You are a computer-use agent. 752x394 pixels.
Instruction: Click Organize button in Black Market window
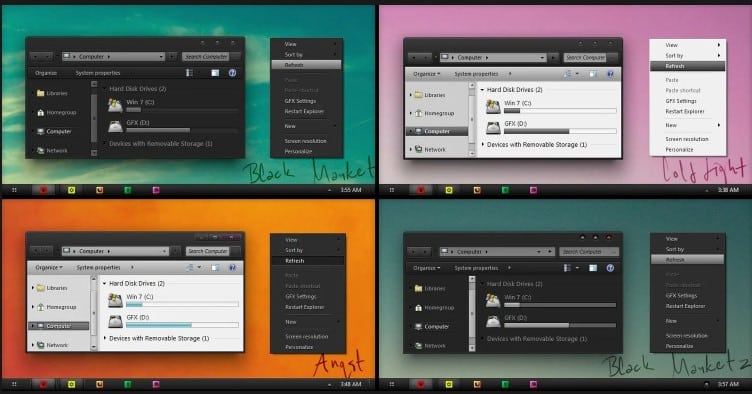coord(46,73)
